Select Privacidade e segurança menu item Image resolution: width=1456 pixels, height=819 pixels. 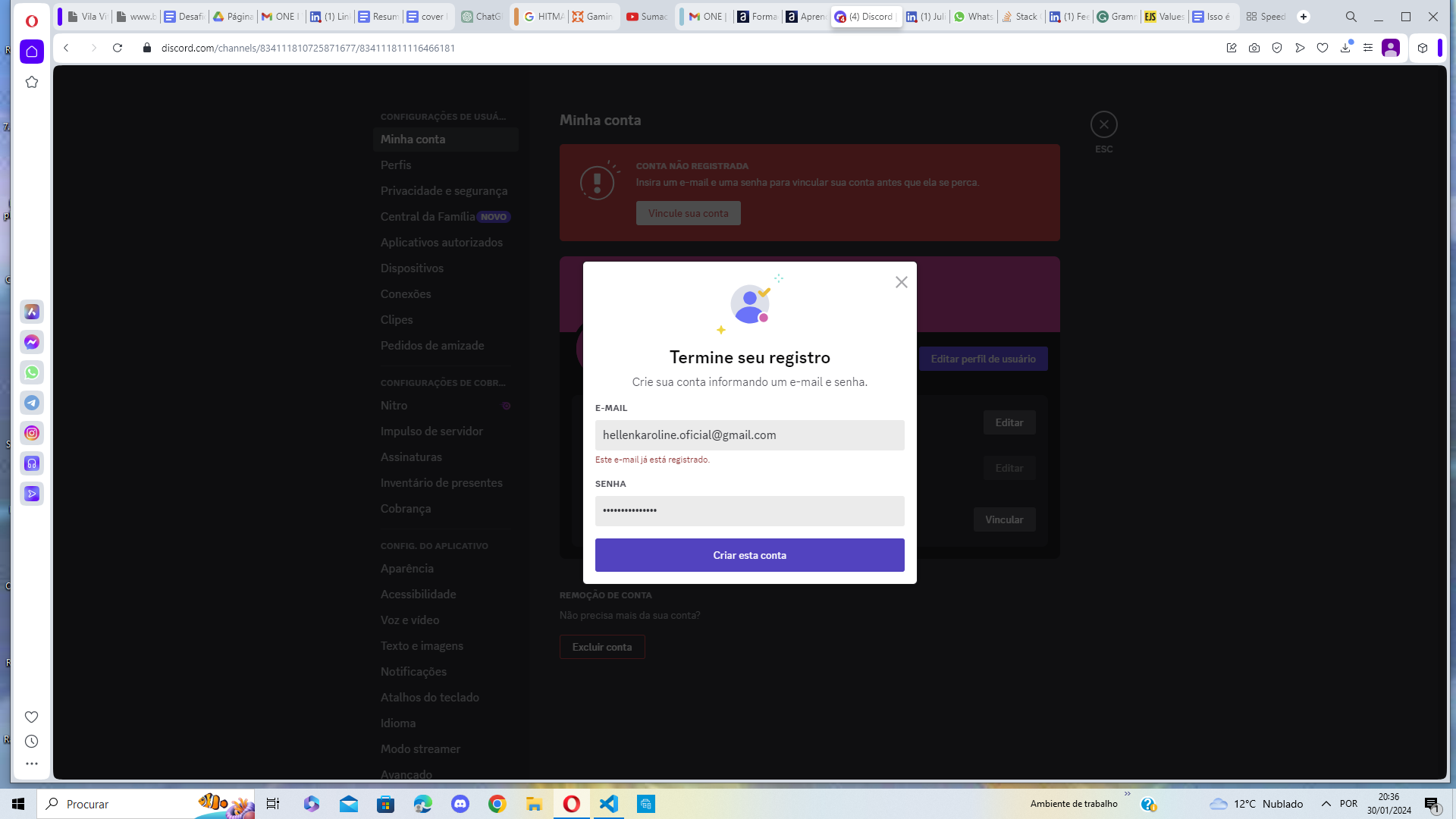[x=444, y=191]
